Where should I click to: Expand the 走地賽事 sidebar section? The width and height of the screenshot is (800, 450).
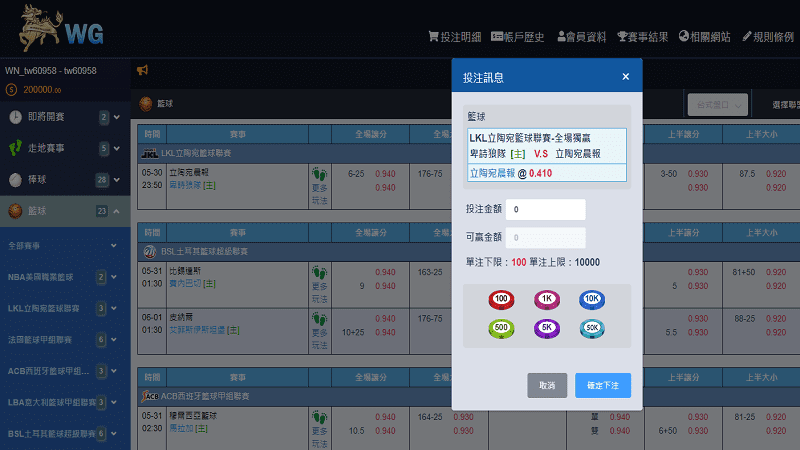click(x=117, y=148)
